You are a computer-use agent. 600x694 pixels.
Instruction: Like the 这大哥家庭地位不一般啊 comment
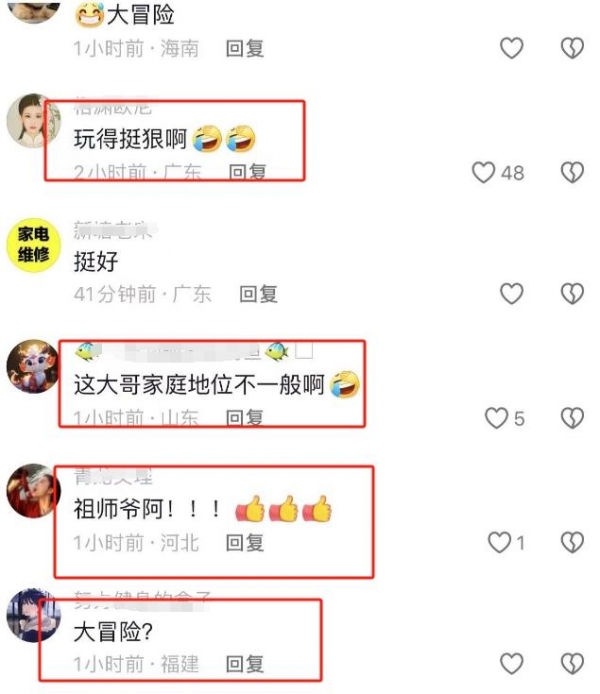[x=496, y=418]
